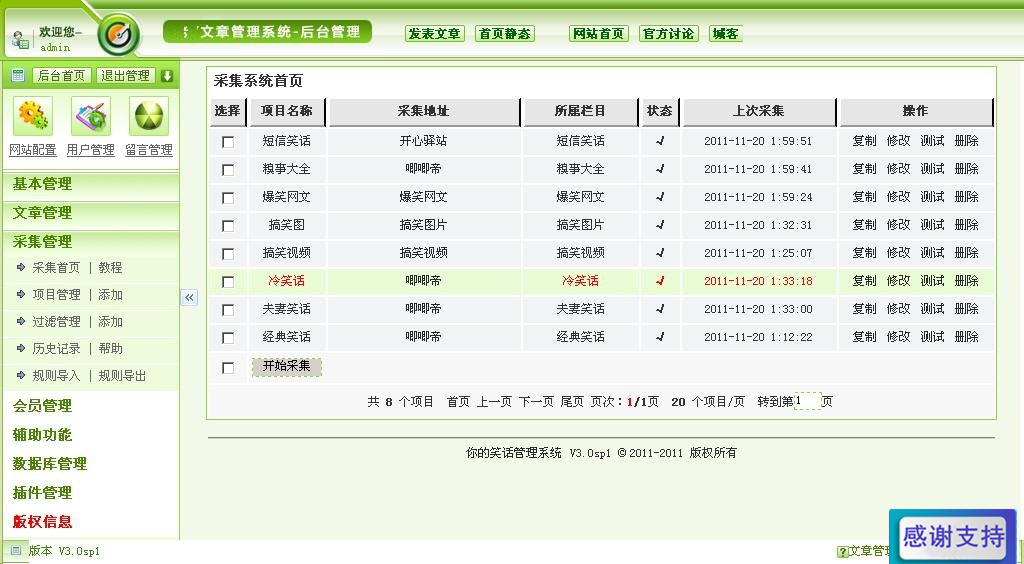
Task: Click timestamp 2011-11-20 1:25:07
Action: point(758,253)
